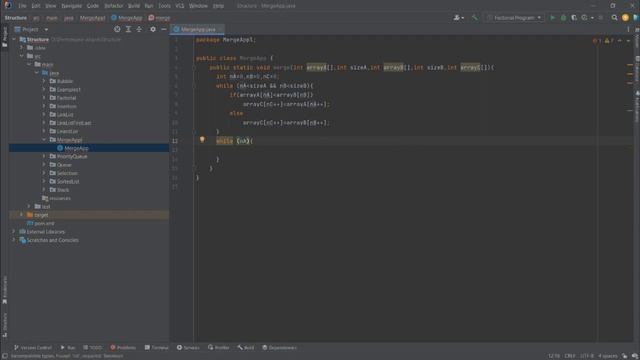This screenshot has width=640, height=360.
Task: Open the Terminal tool window
Action: click(x=156, y=348)
